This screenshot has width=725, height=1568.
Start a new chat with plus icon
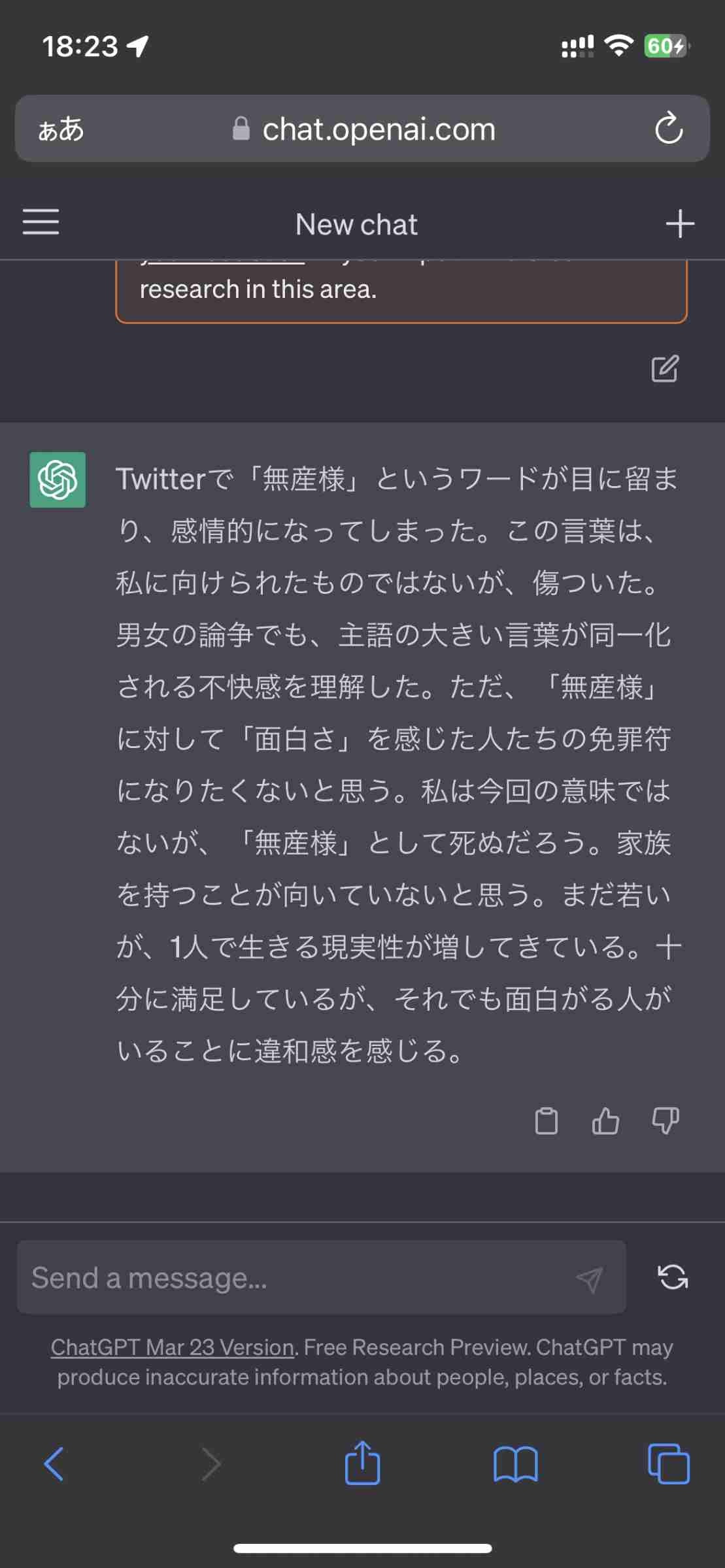(679, 223)
